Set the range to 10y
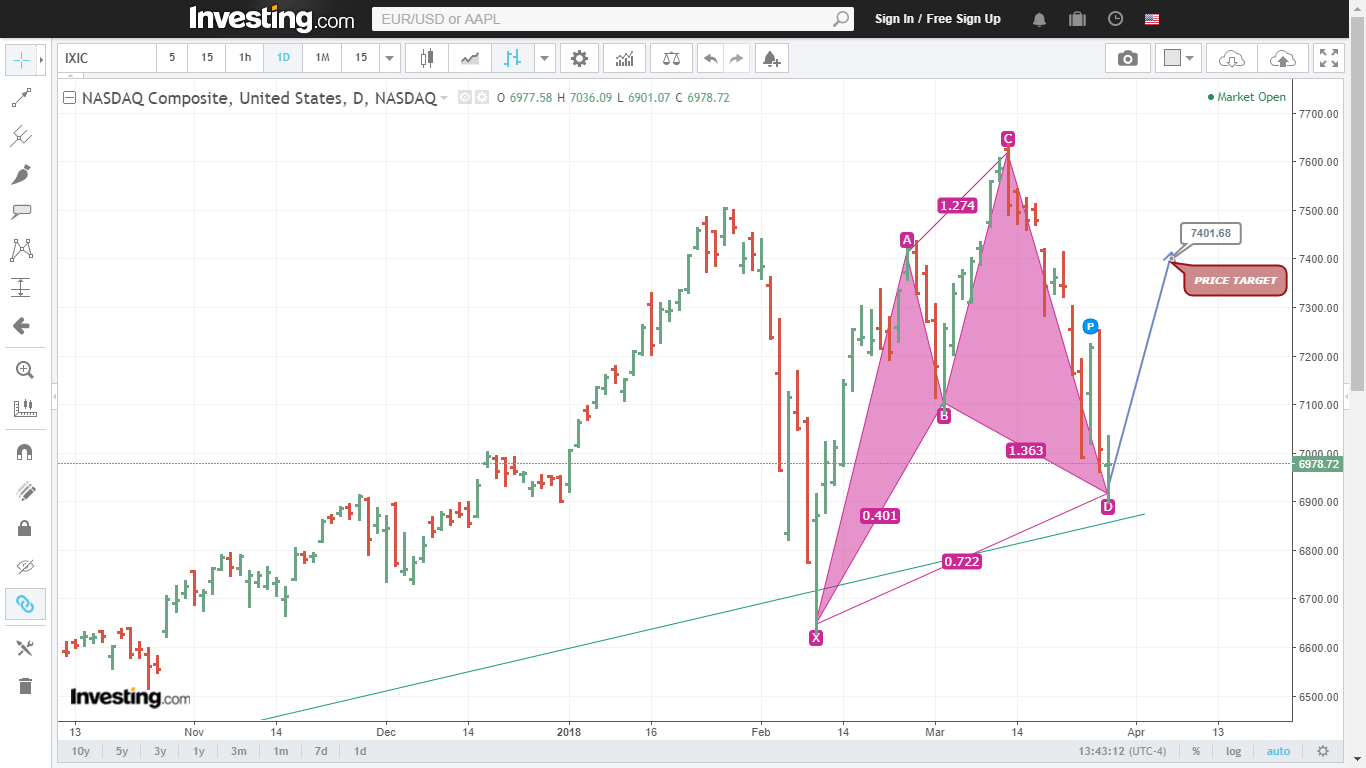Viewport: 1366px width, 768px height. point(81,751)
